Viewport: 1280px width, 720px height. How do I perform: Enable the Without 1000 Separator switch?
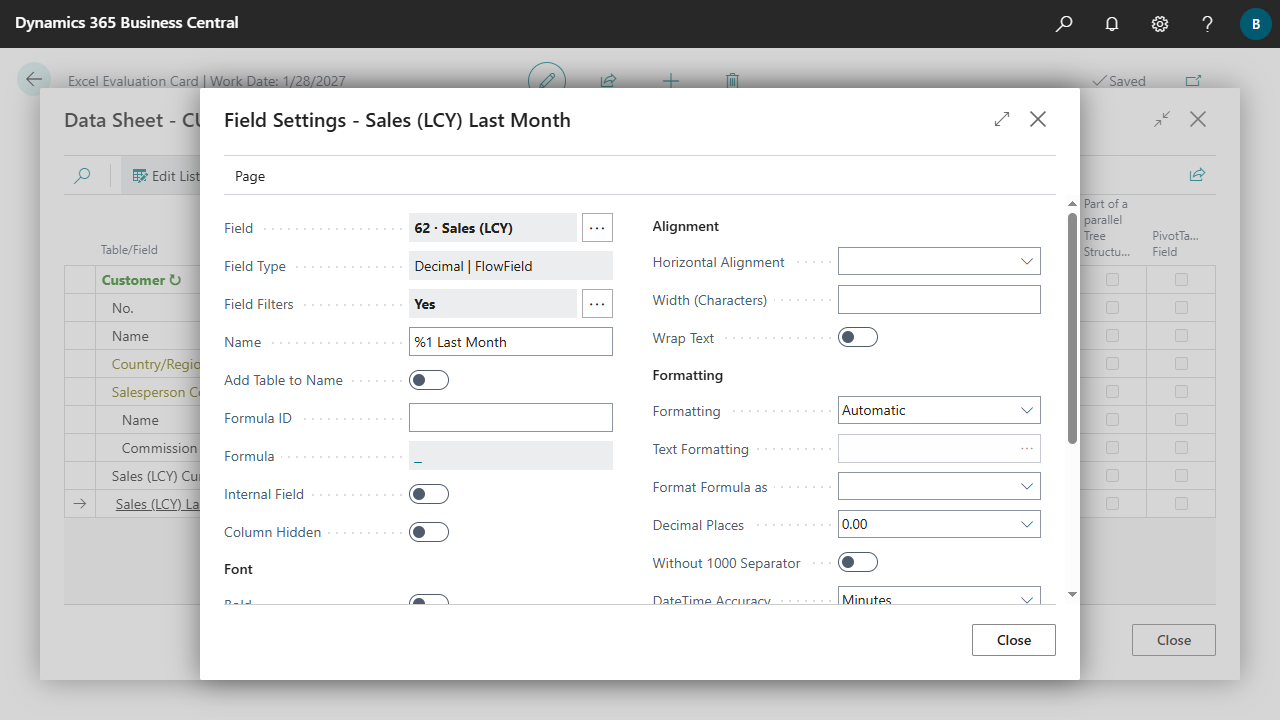pos(857,563)
